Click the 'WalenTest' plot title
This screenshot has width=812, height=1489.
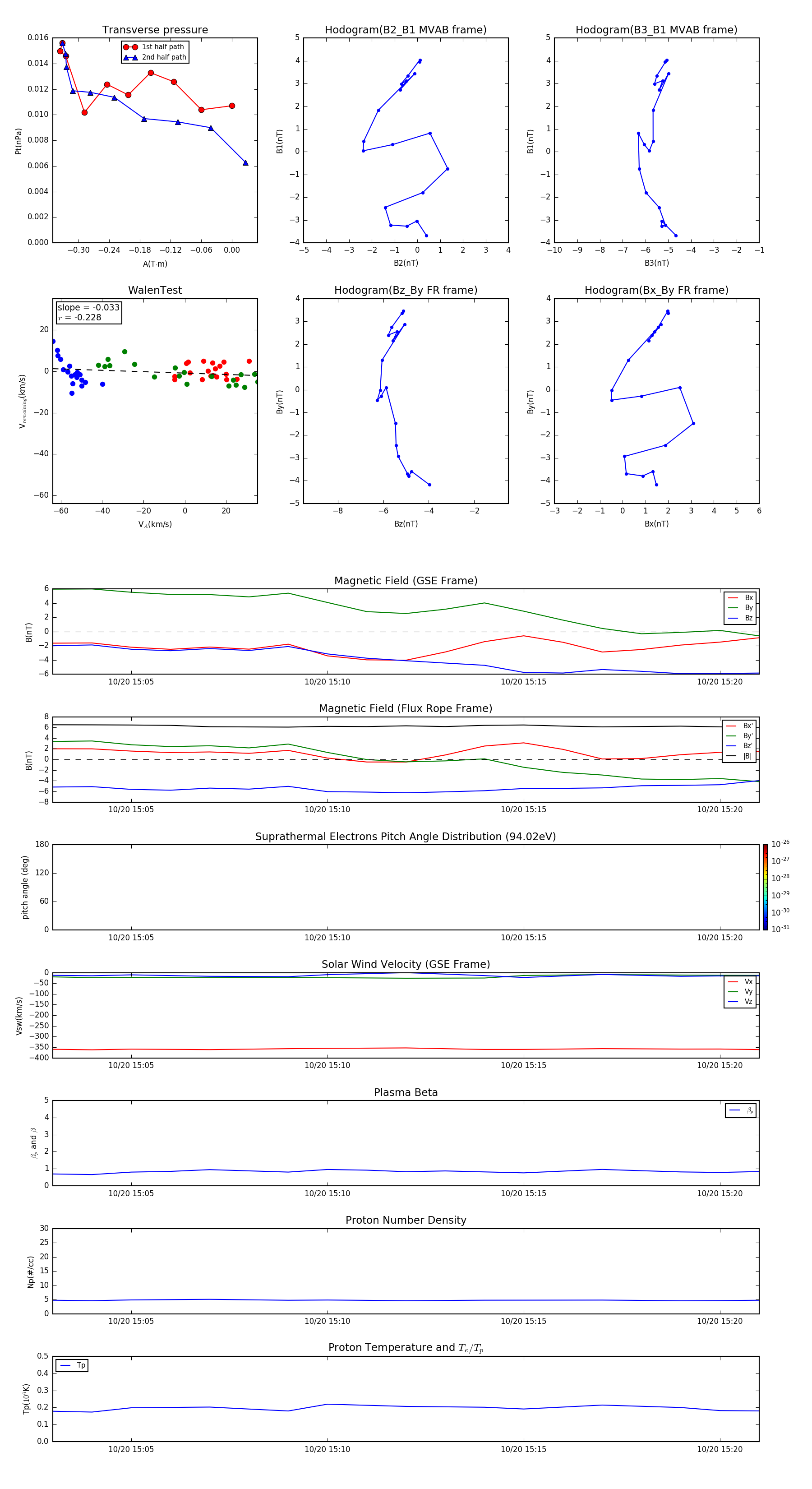coord(155,290)
